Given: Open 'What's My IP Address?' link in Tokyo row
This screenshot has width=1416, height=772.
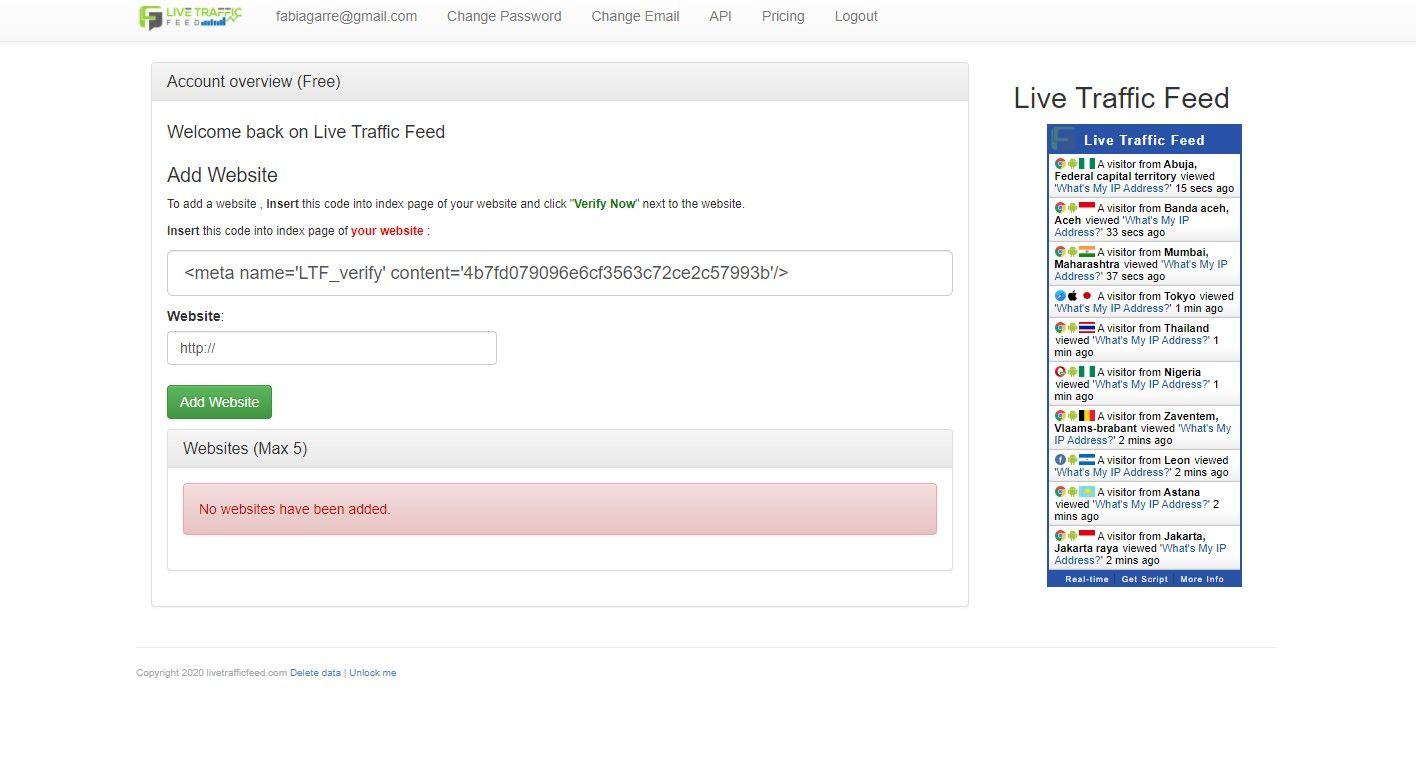Looking at the screenshot, I should (x=1113, y=308).
